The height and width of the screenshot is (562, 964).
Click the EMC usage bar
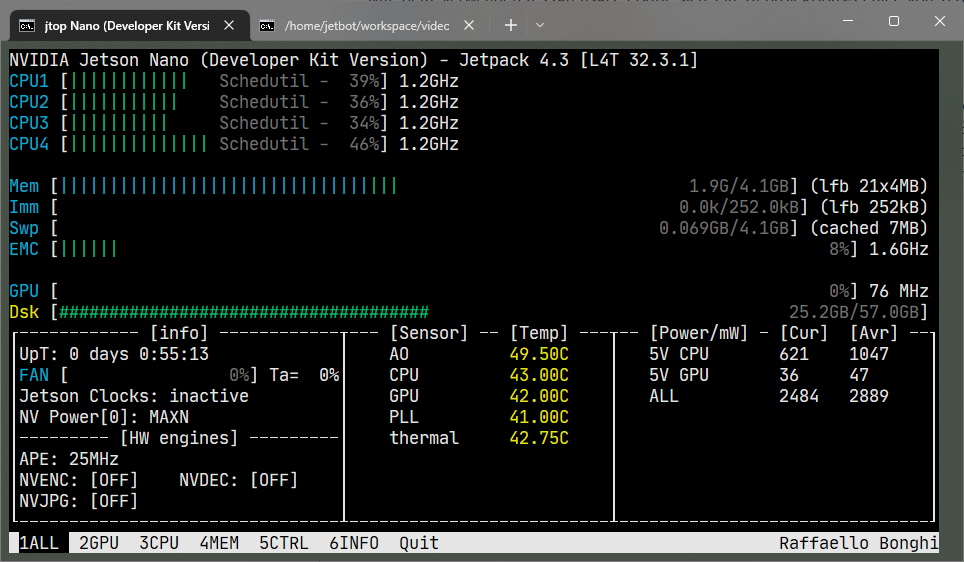point(88,249)
